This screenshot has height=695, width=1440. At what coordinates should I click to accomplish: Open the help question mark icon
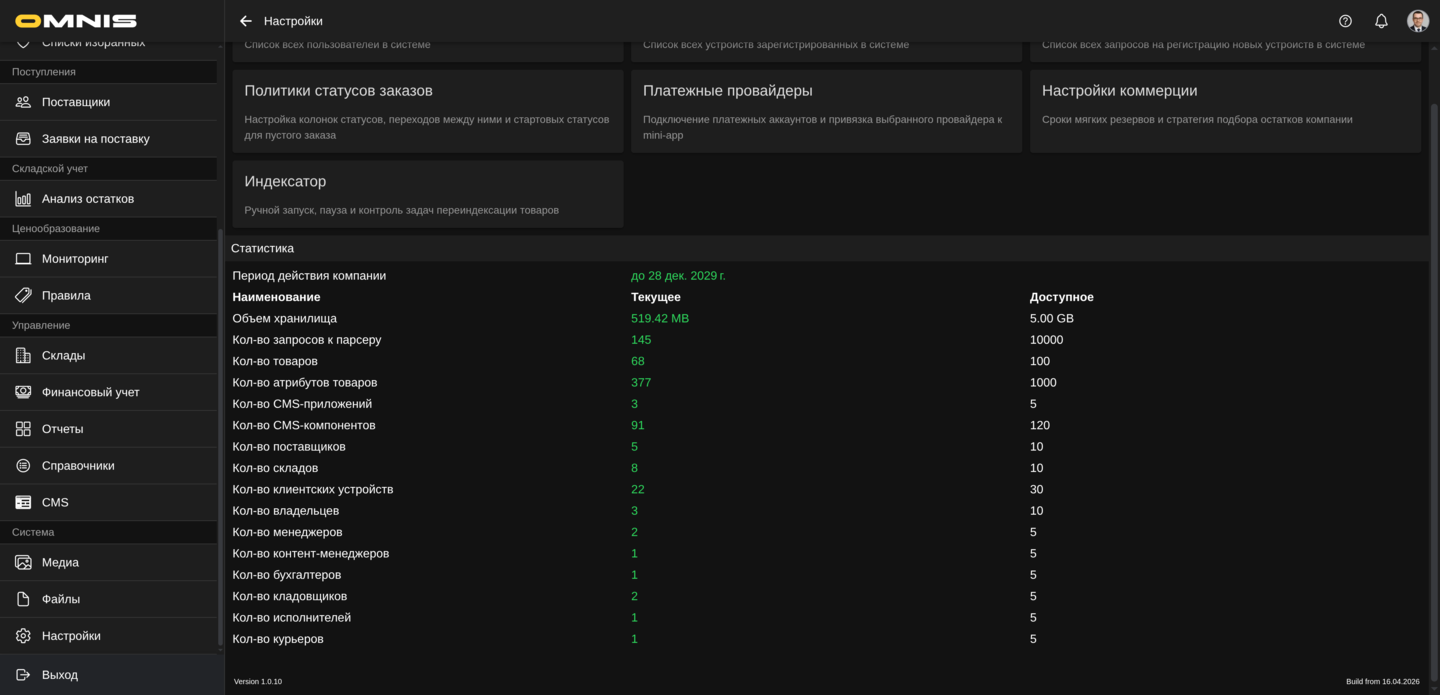(1345, 21)
